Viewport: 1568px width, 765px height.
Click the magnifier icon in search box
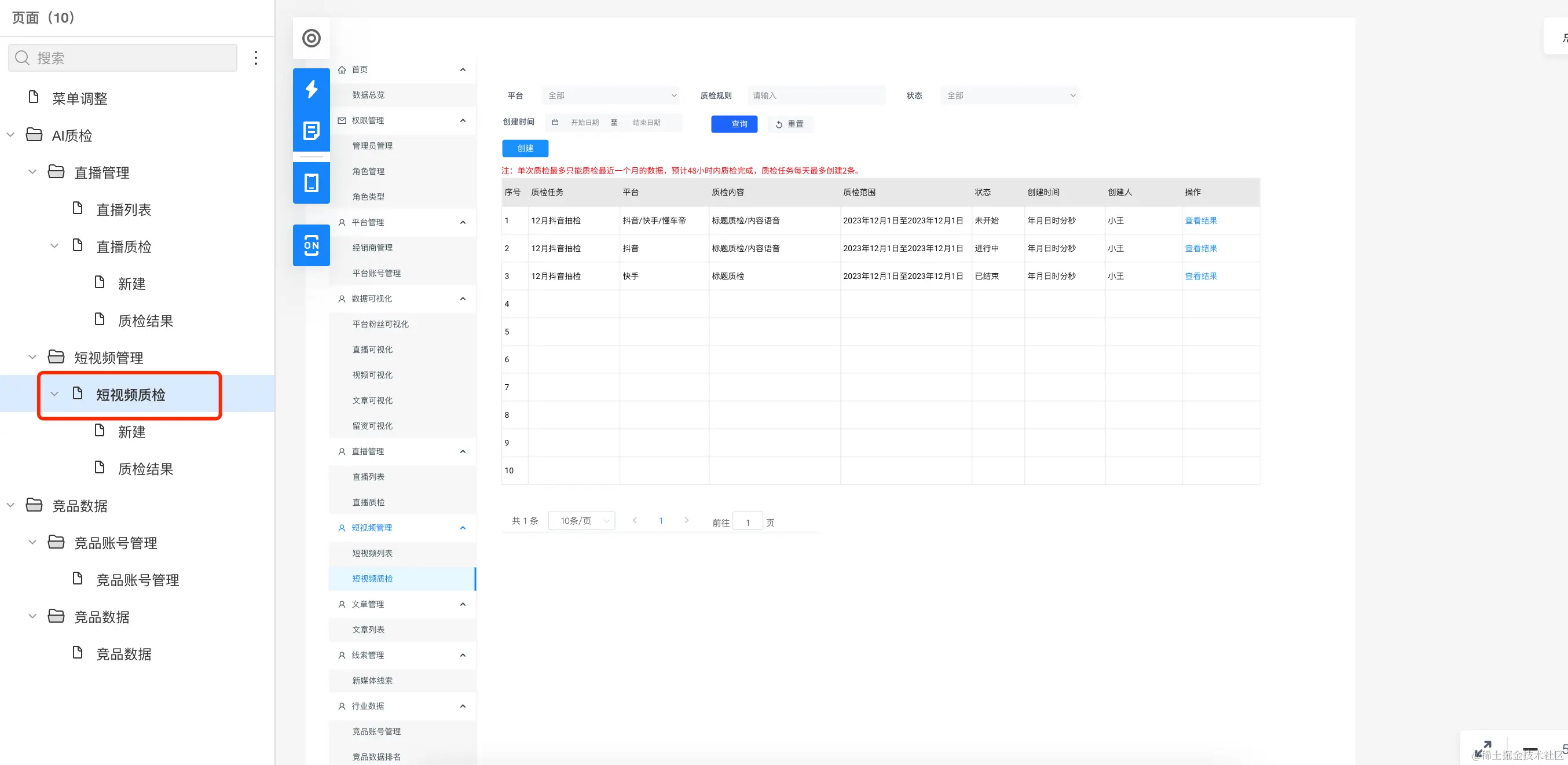click(23, 58)
